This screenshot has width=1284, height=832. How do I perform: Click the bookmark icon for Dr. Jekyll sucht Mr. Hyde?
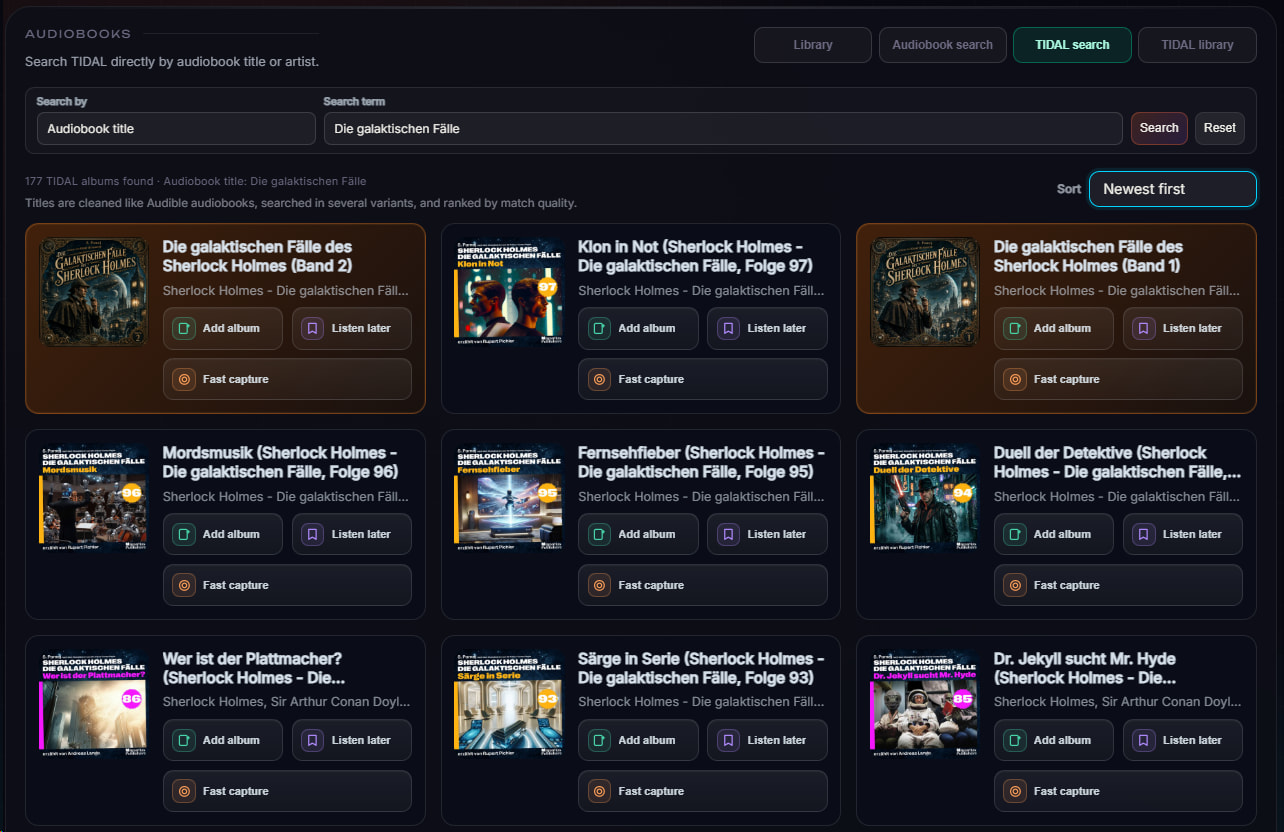pyautogui.click(x=1143, y=740)
